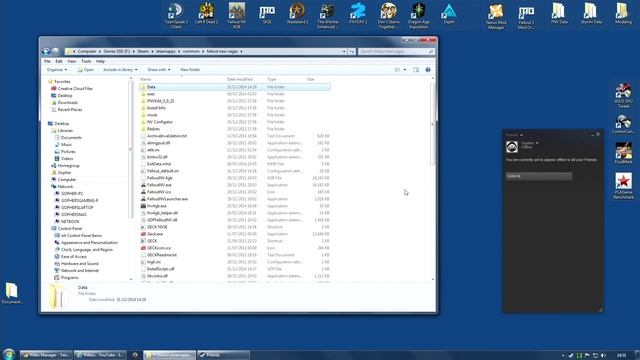Select the Don't Starve Together icon

(388, 16)
